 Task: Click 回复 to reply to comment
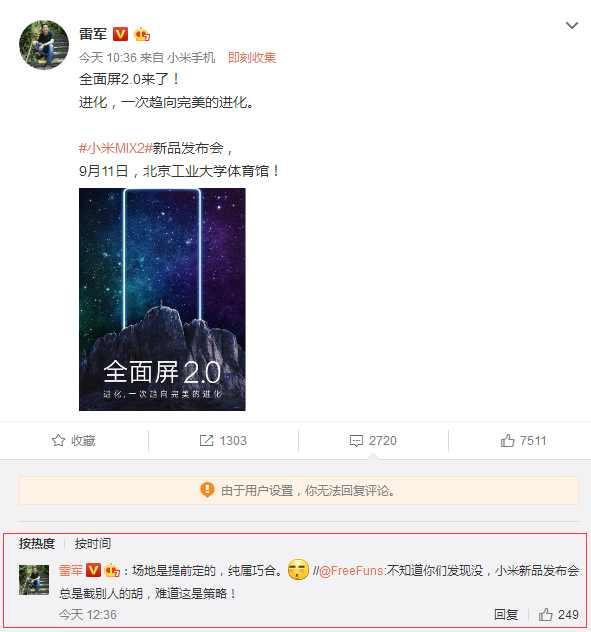(x=506, y=615)
